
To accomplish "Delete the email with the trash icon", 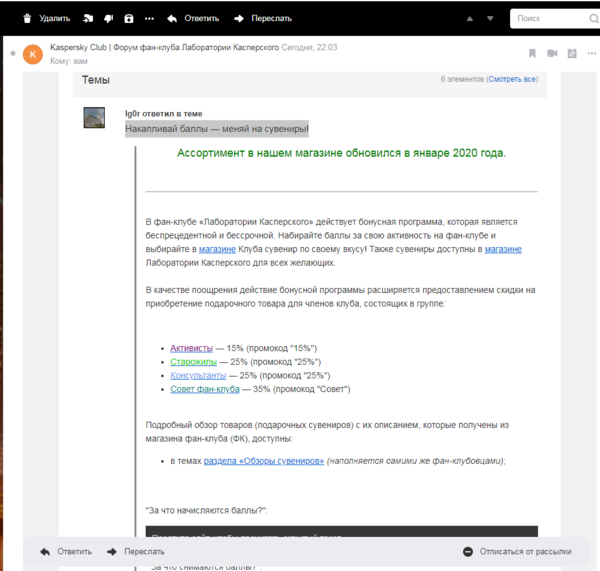I will pos(27,18).
